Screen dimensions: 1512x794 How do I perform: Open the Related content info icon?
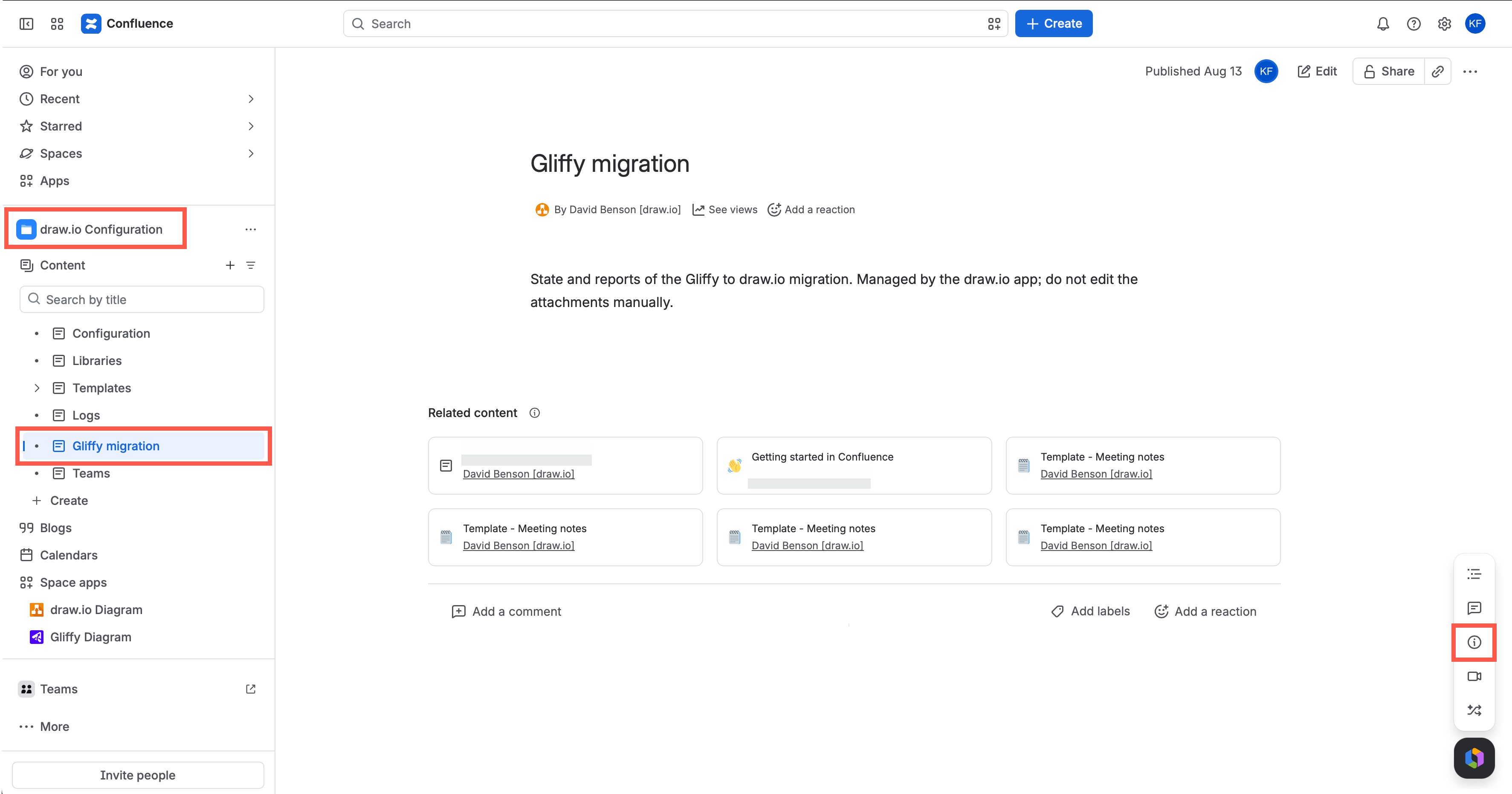[x=534, y=412]
